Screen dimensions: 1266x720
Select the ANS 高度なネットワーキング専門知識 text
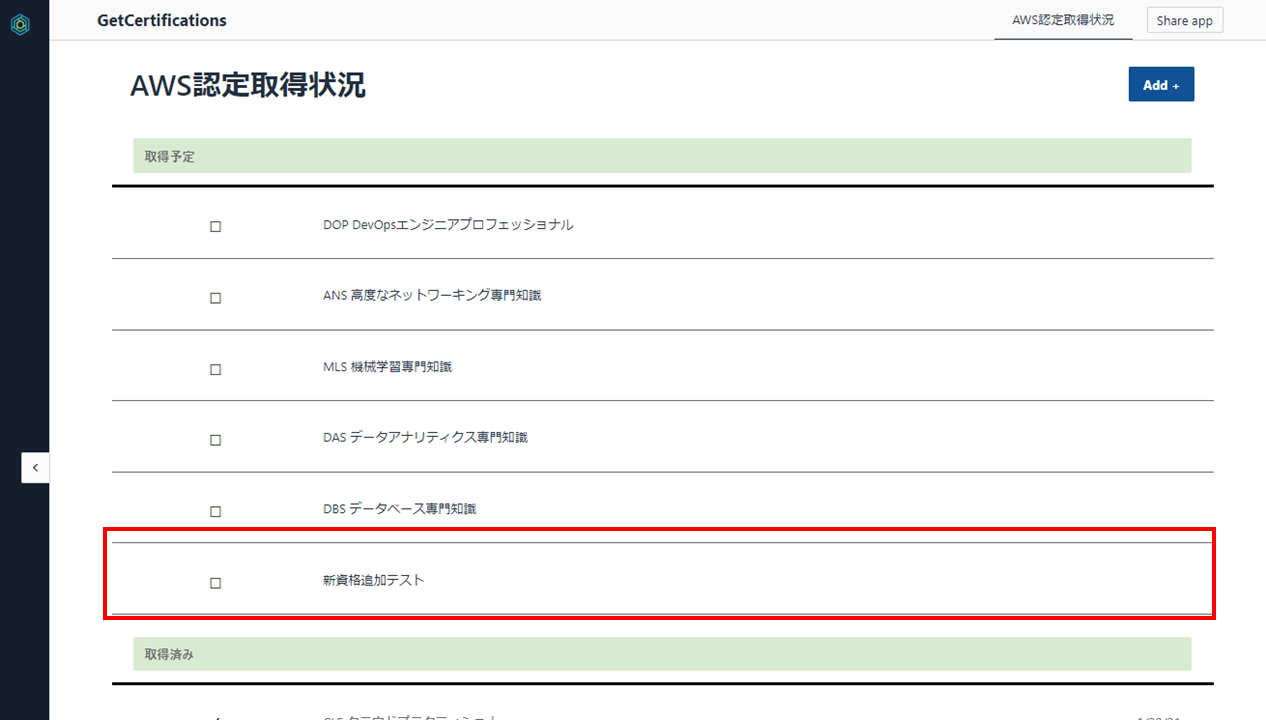click(x=432, y=295)
